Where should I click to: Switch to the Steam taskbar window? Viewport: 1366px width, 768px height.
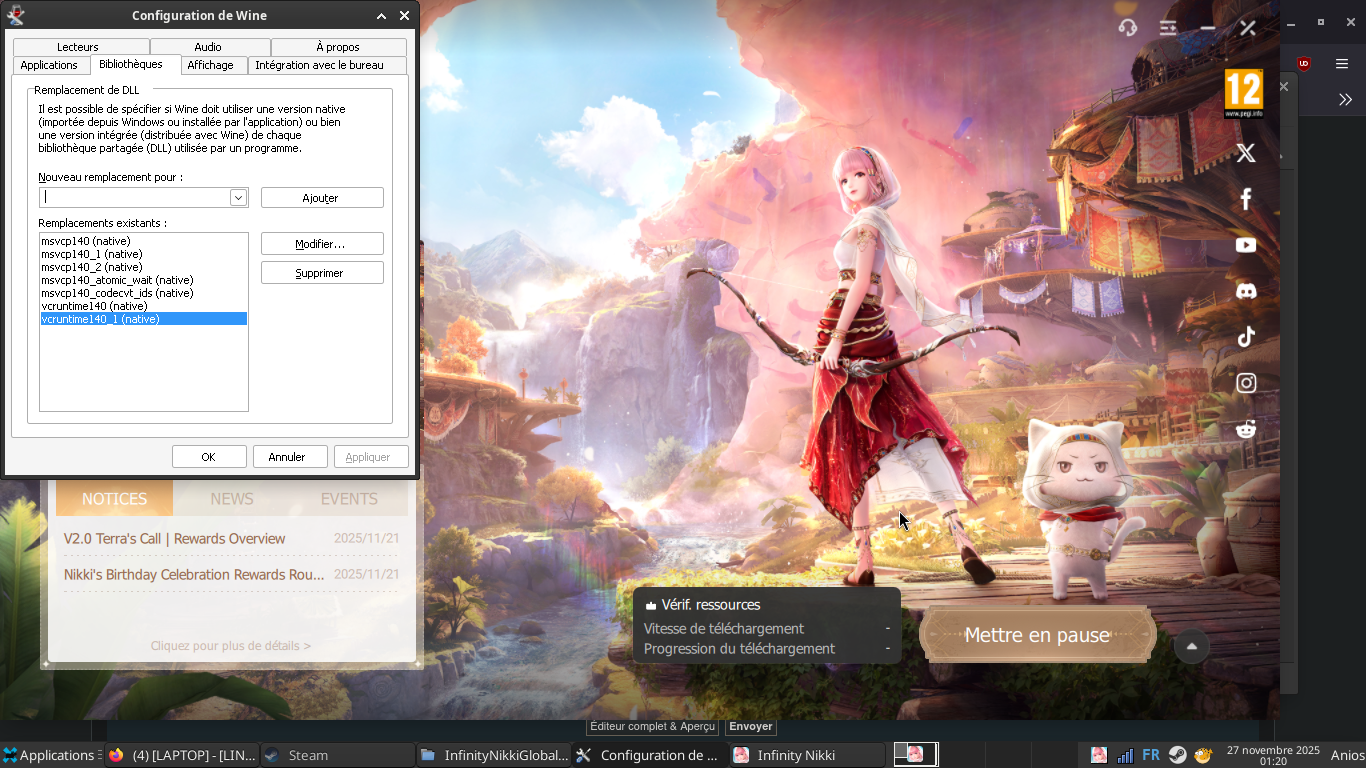click(338, 755)
